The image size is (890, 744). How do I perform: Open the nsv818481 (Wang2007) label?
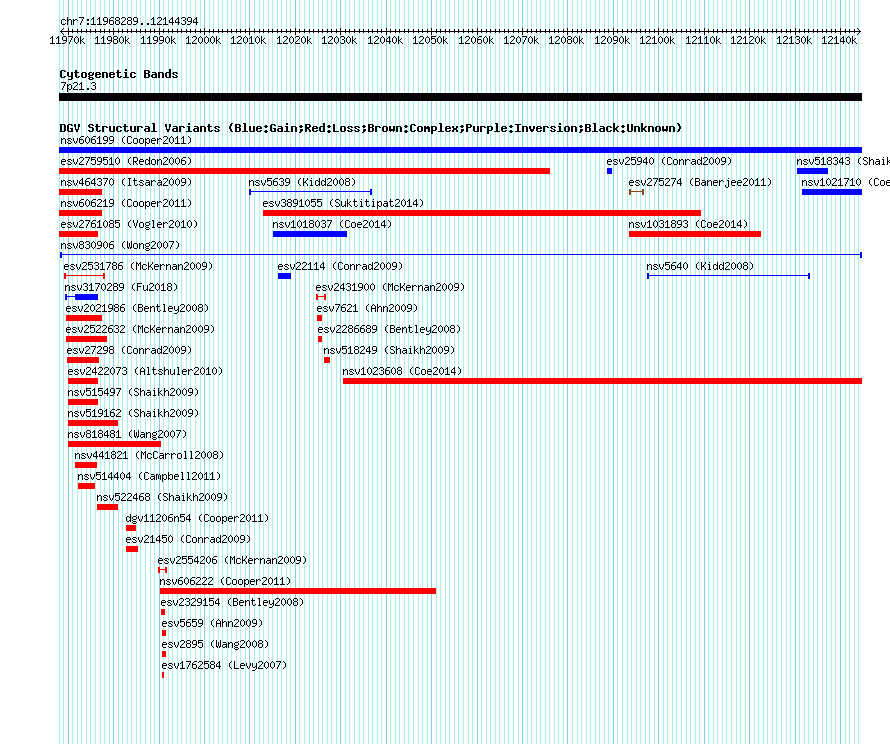[127, 434]
